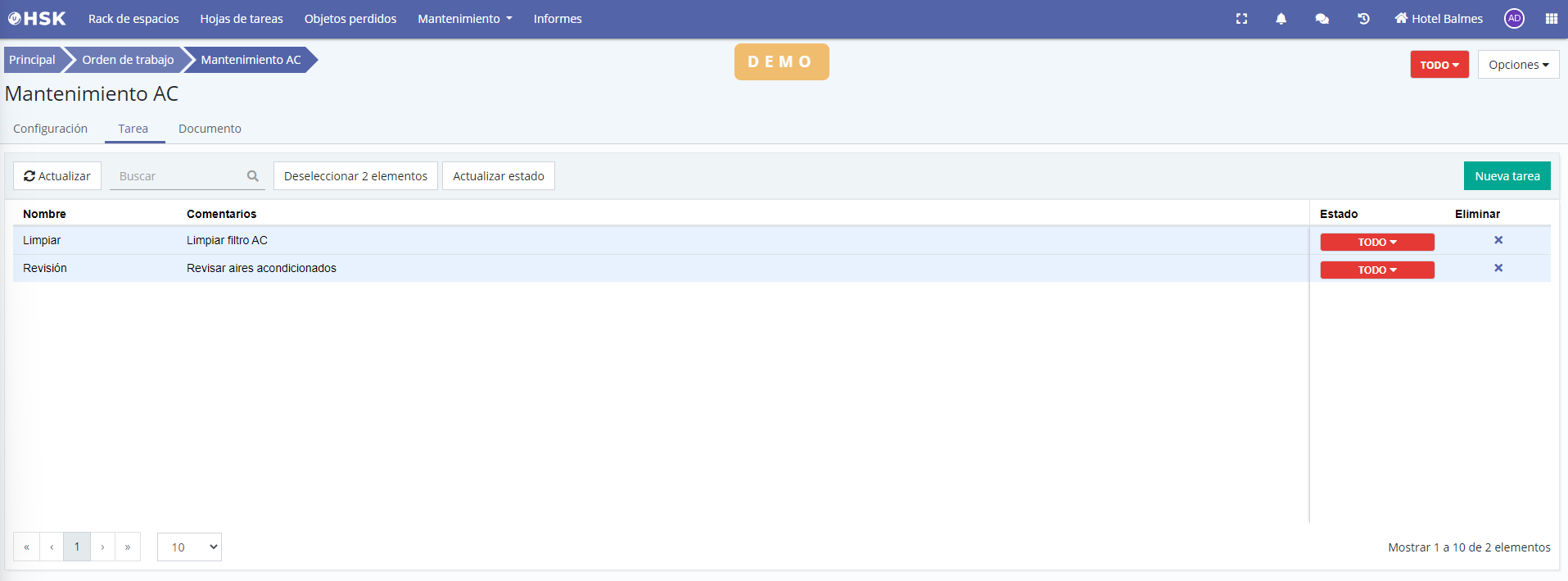Click the fullscreen toggle icon
1568x581 pixels.
(1241, 19)
